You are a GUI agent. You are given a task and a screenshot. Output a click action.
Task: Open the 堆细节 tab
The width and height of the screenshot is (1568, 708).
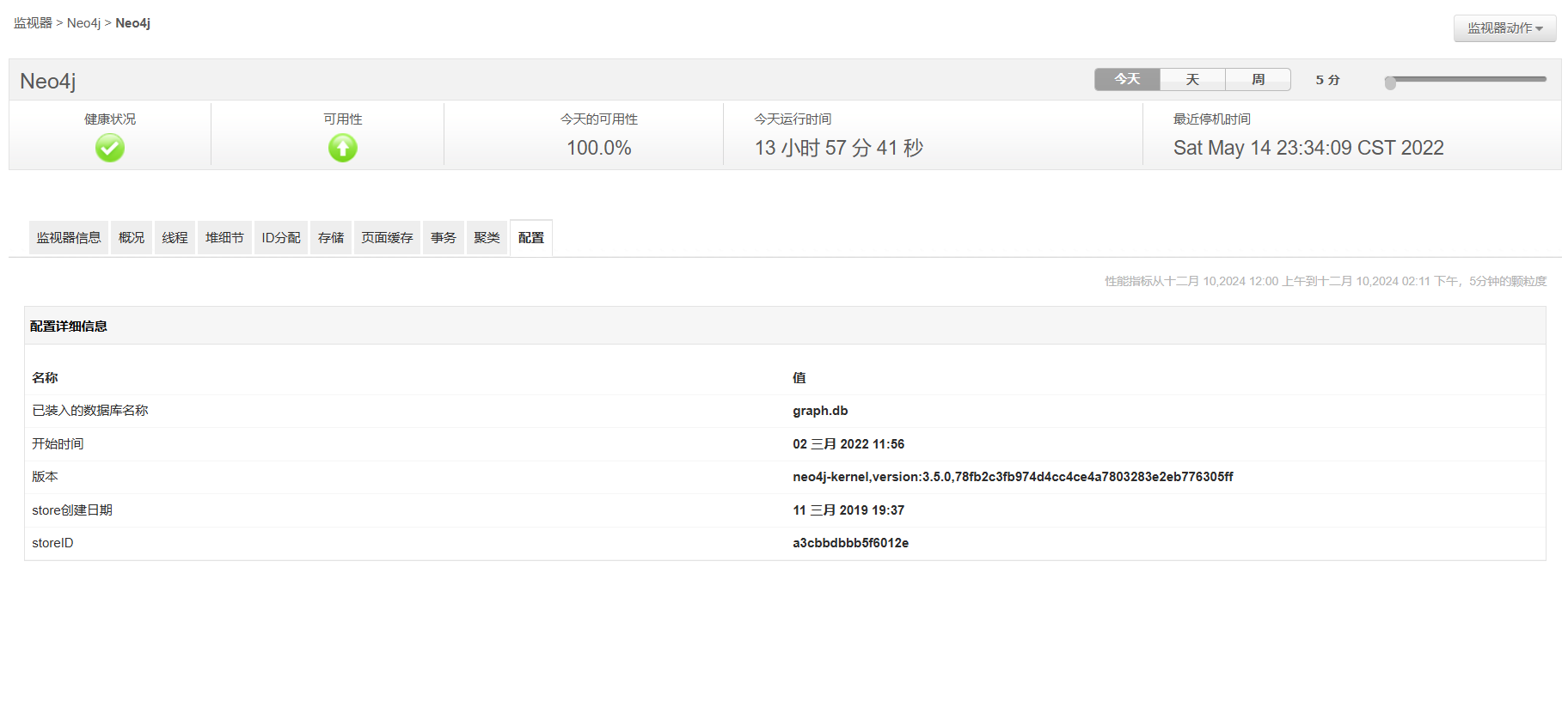[224, 237]
